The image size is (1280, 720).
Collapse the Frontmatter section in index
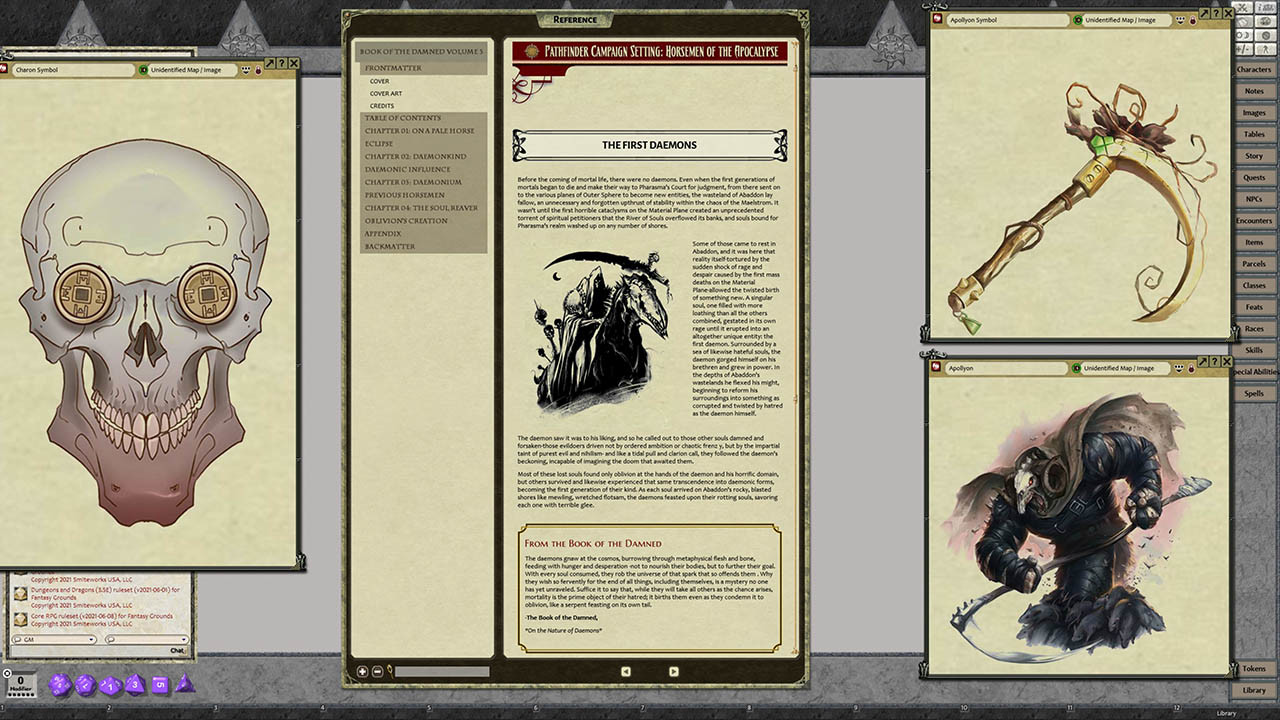(393, 68)
